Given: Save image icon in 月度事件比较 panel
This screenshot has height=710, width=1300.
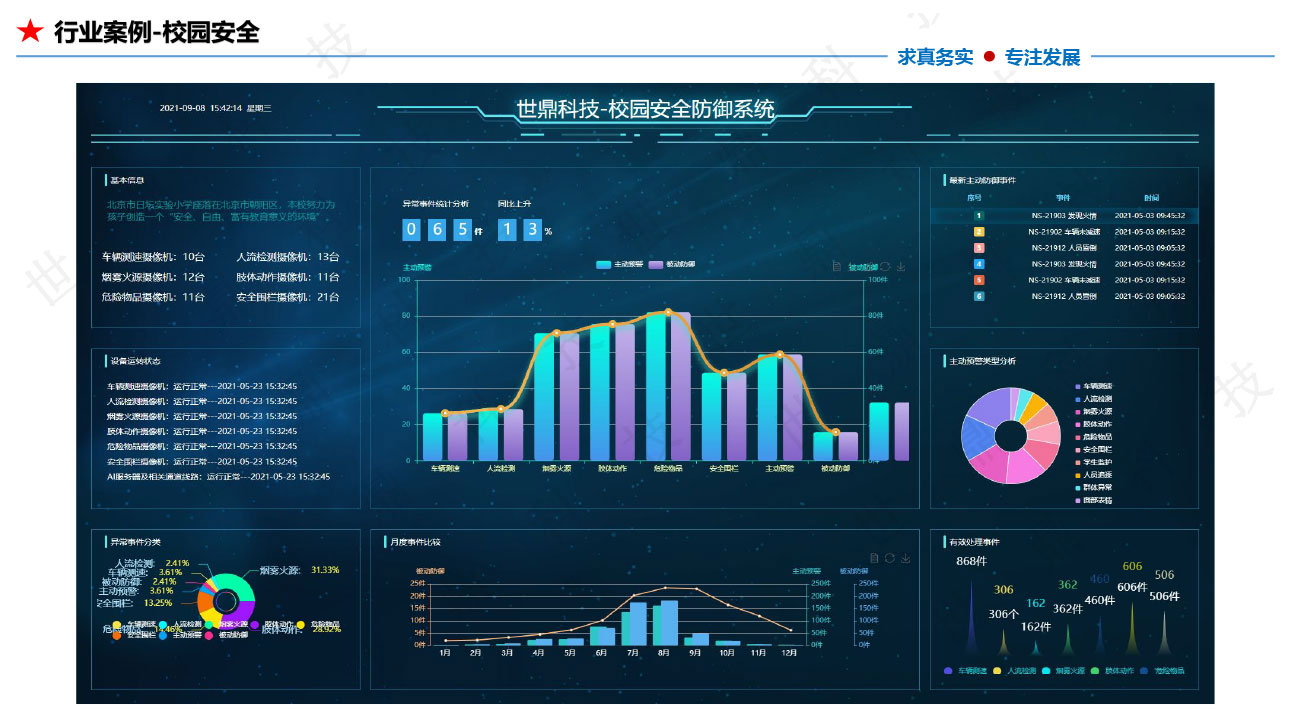Looking at the screenshot, I should click(x=904, y=558).
